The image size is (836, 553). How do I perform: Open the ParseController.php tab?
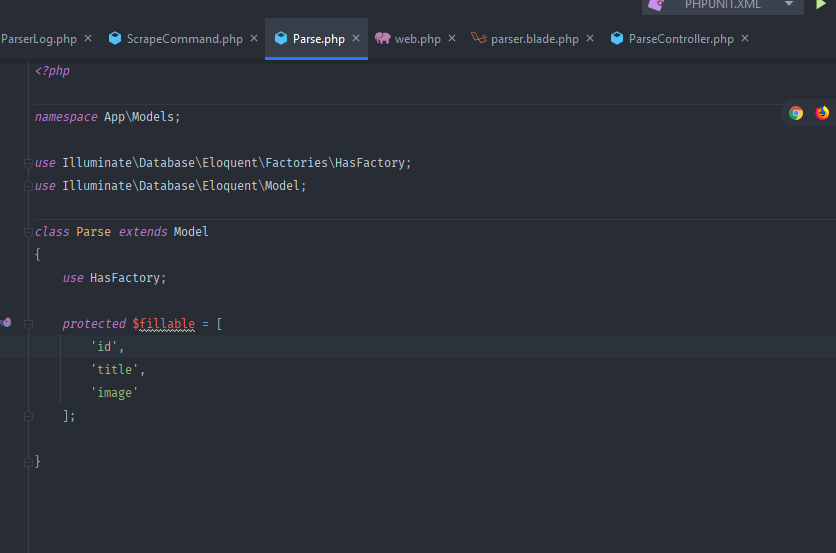pyautogui.click(x=681, y=39)
